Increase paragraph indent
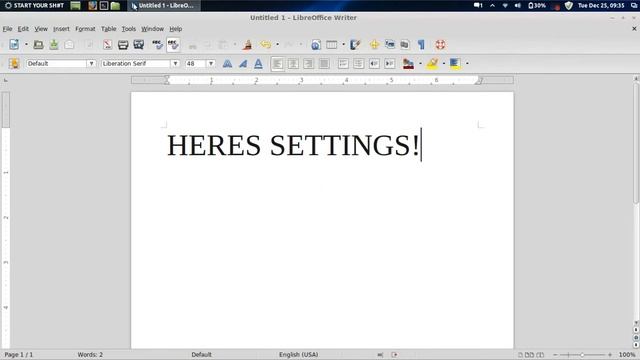 390,64
